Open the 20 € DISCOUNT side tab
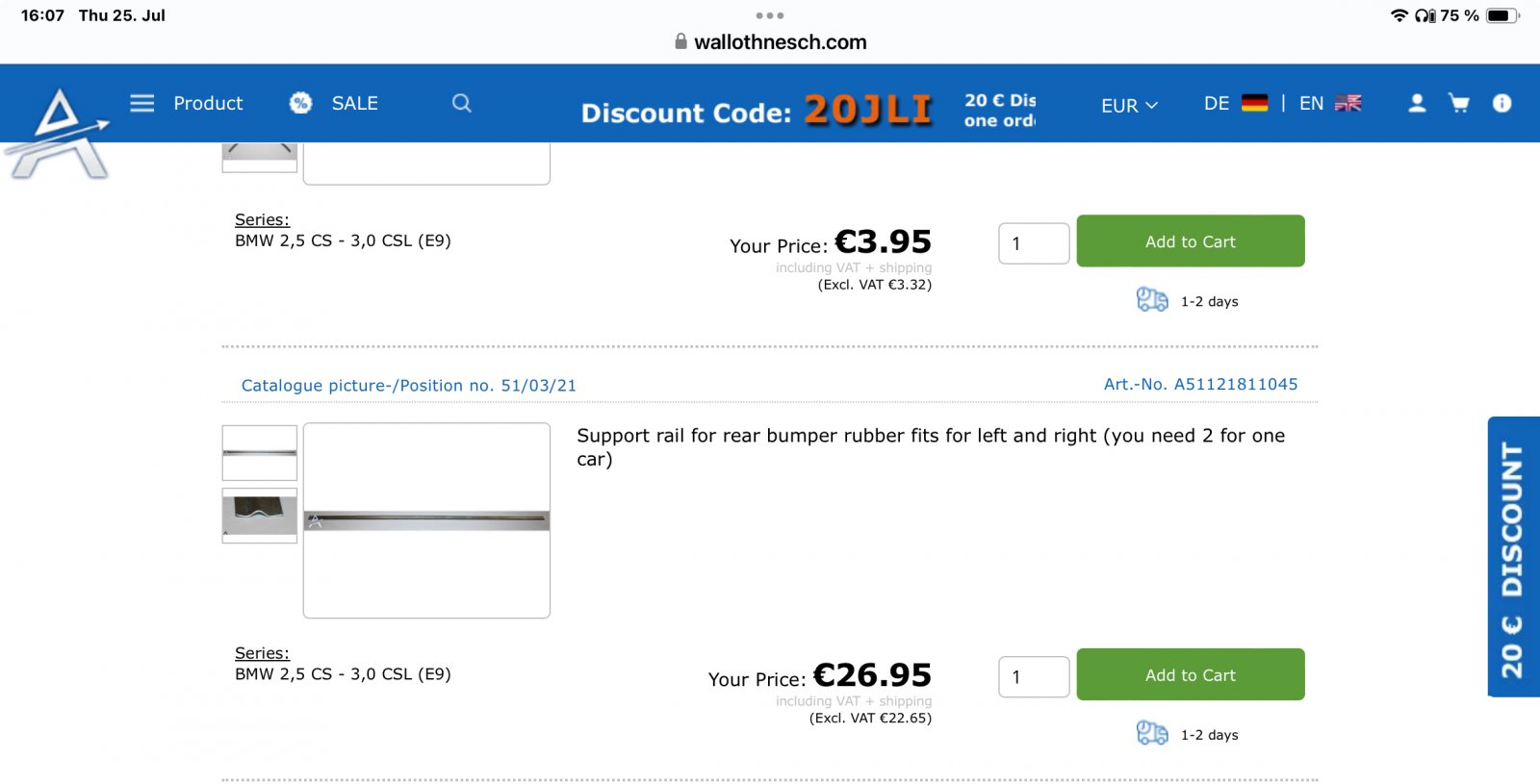The image size is (1540, 784). (1513, 558)
